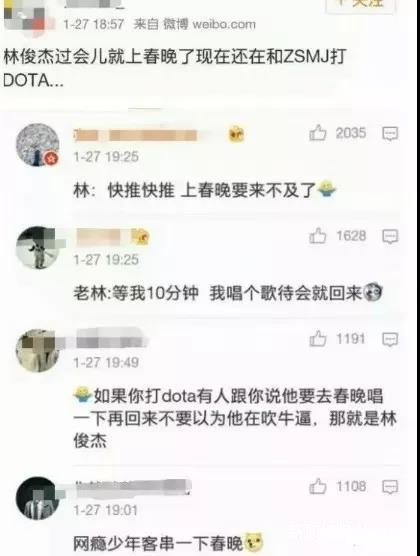420x556 pixels.
Task: Like the comment with 1628 likes
Action: tap(317, 236)
